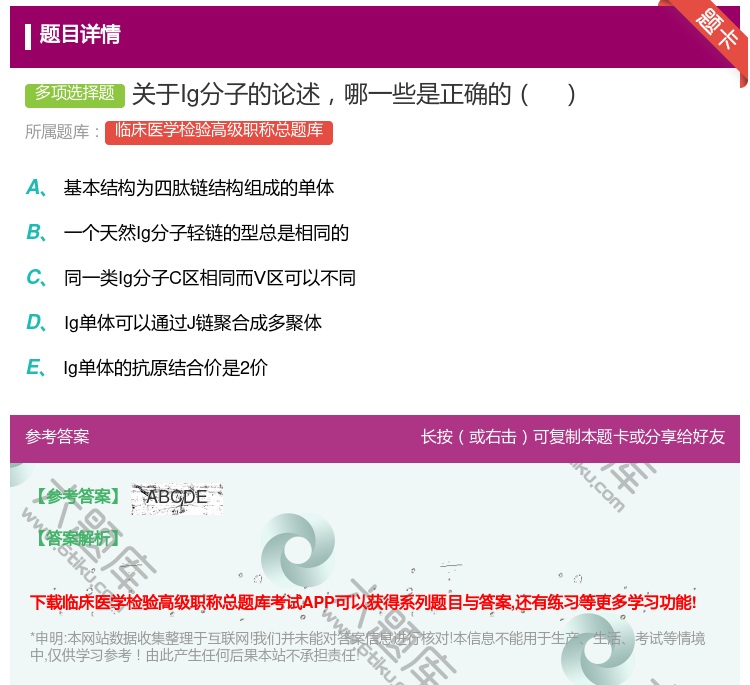Click the 题目详情 header title
The height and width of the screenshot is (685, 750).
[x=80, y=34]
